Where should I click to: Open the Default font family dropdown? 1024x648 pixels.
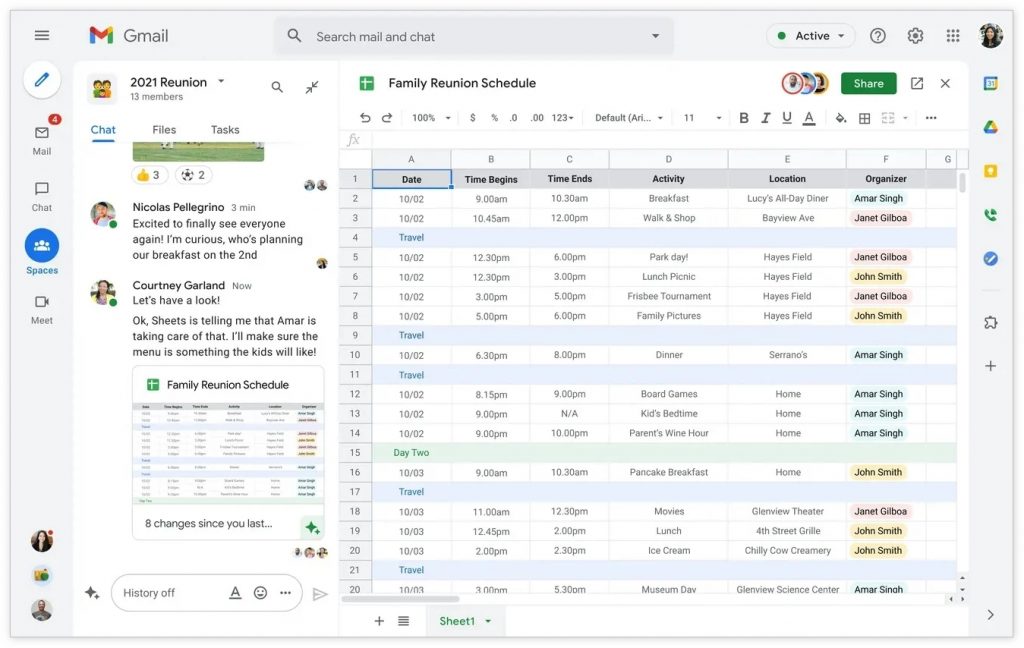coord(629,118)
